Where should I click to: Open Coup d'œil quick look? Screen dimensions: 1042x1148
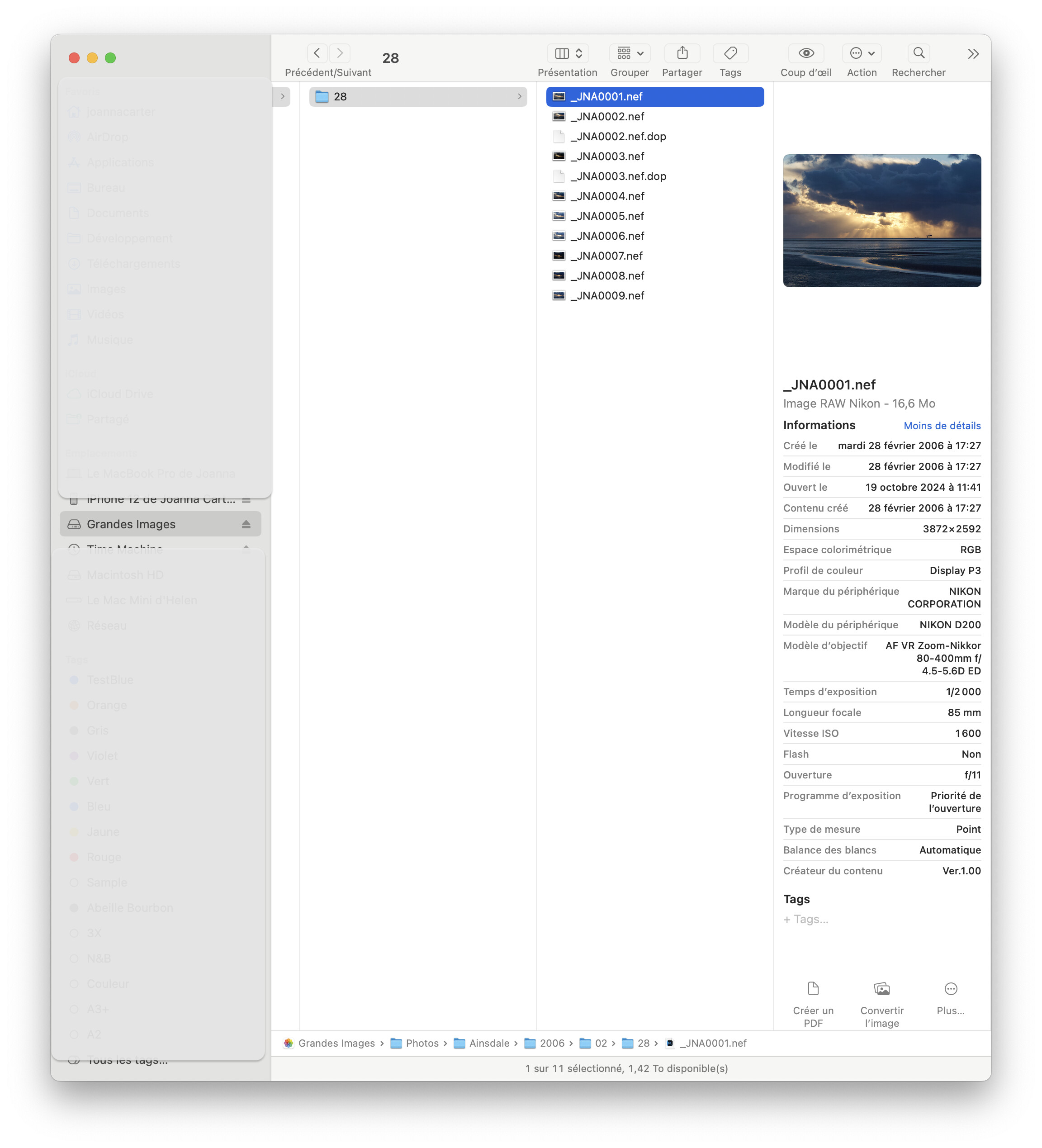pyautogui.click(x=806, y=53)
